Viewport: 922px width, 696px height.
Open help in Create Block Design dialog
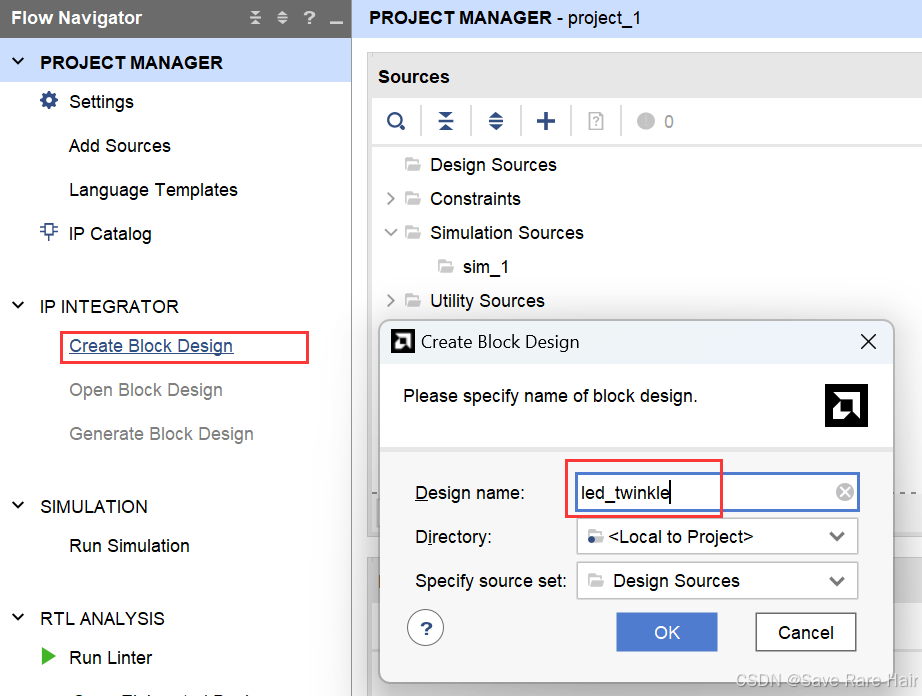[x=426, y=628]
